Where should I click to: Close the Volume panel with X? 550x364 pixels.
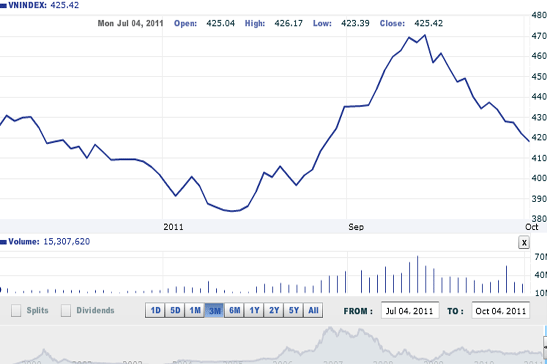pos(524,242)
